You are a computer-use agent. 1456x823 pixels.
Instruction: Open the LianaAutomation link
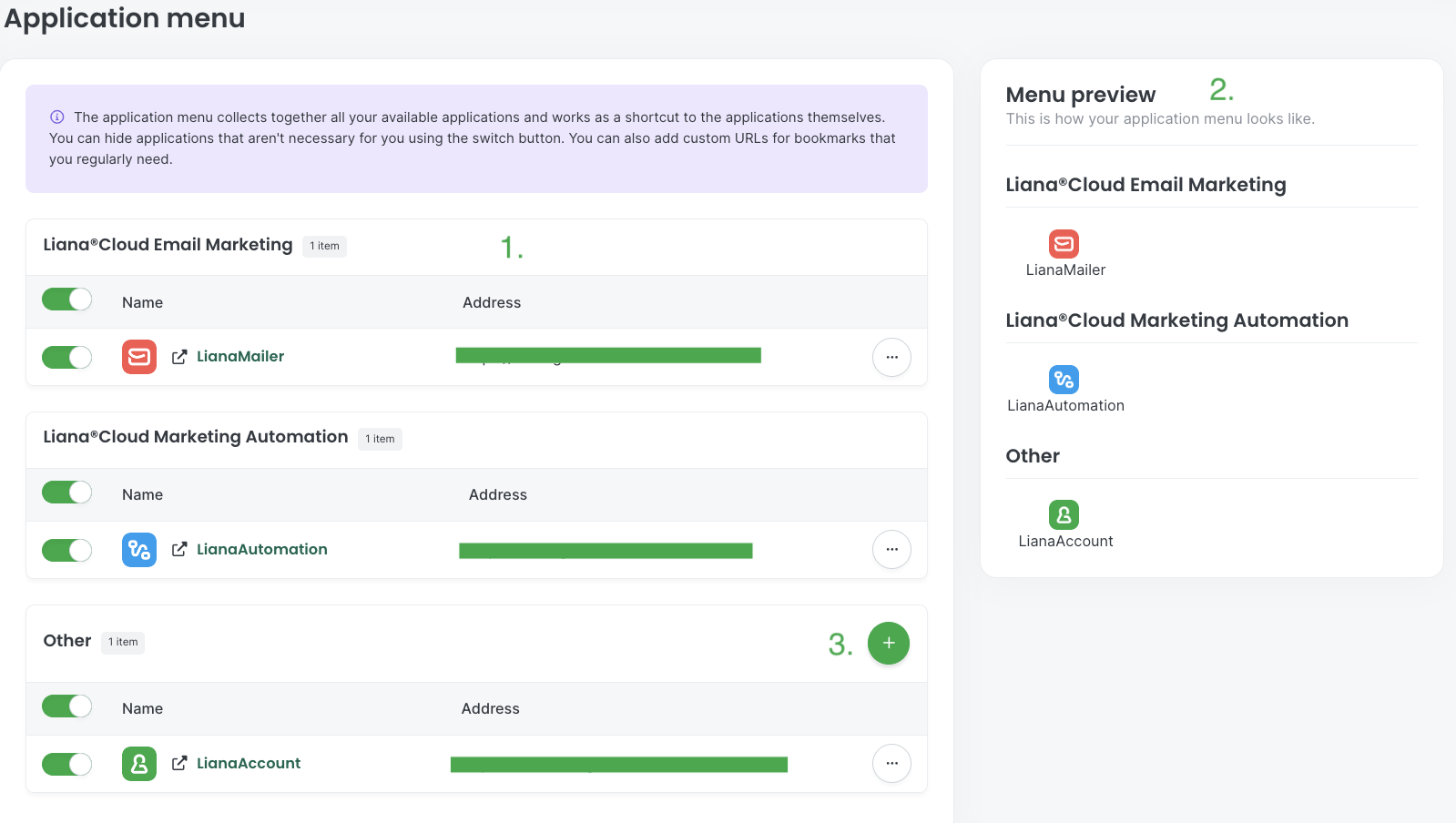click(x=262, y=550)
